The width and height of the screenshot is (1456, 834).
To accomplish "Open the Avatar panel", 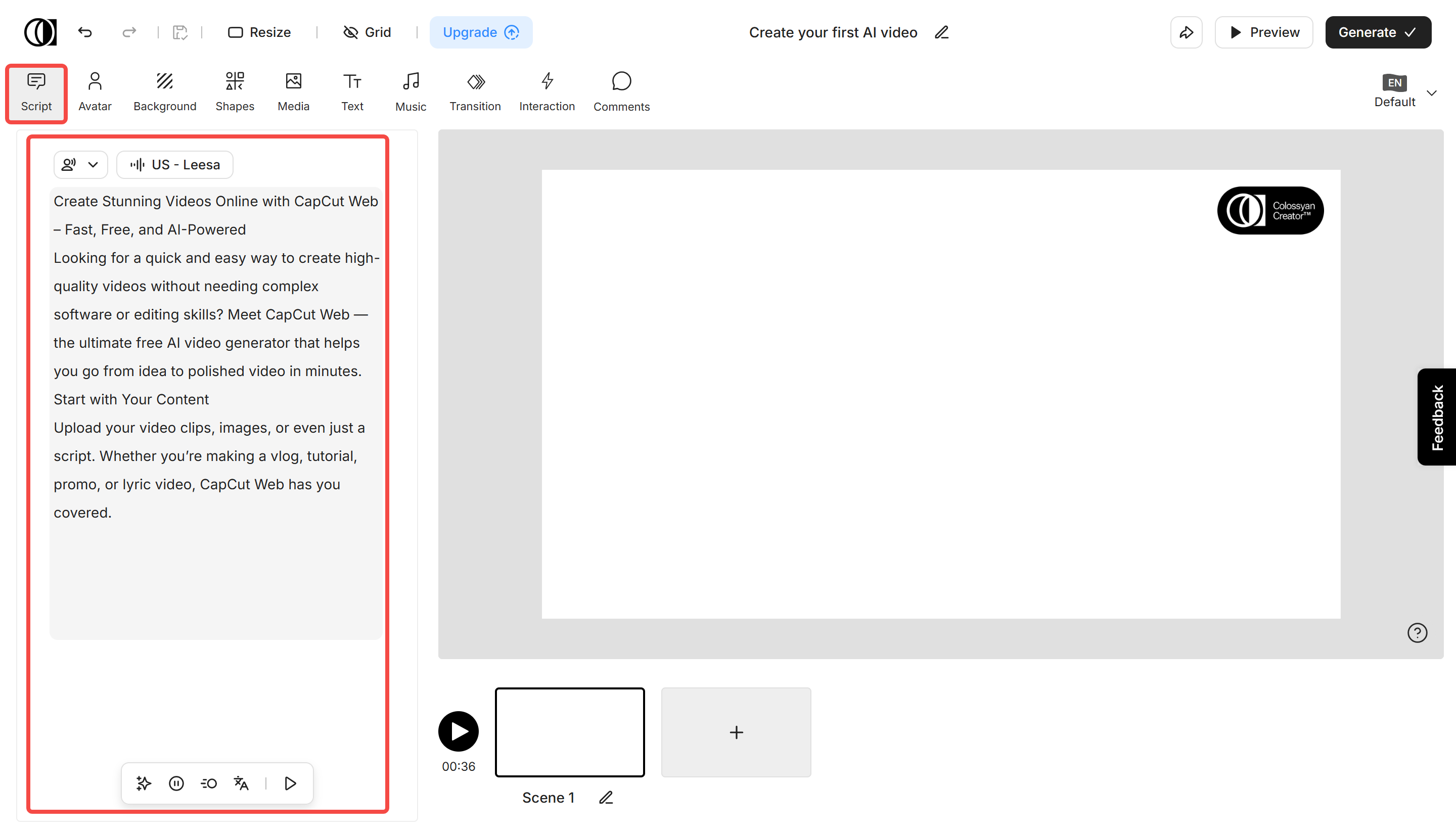I will [95, 90].
